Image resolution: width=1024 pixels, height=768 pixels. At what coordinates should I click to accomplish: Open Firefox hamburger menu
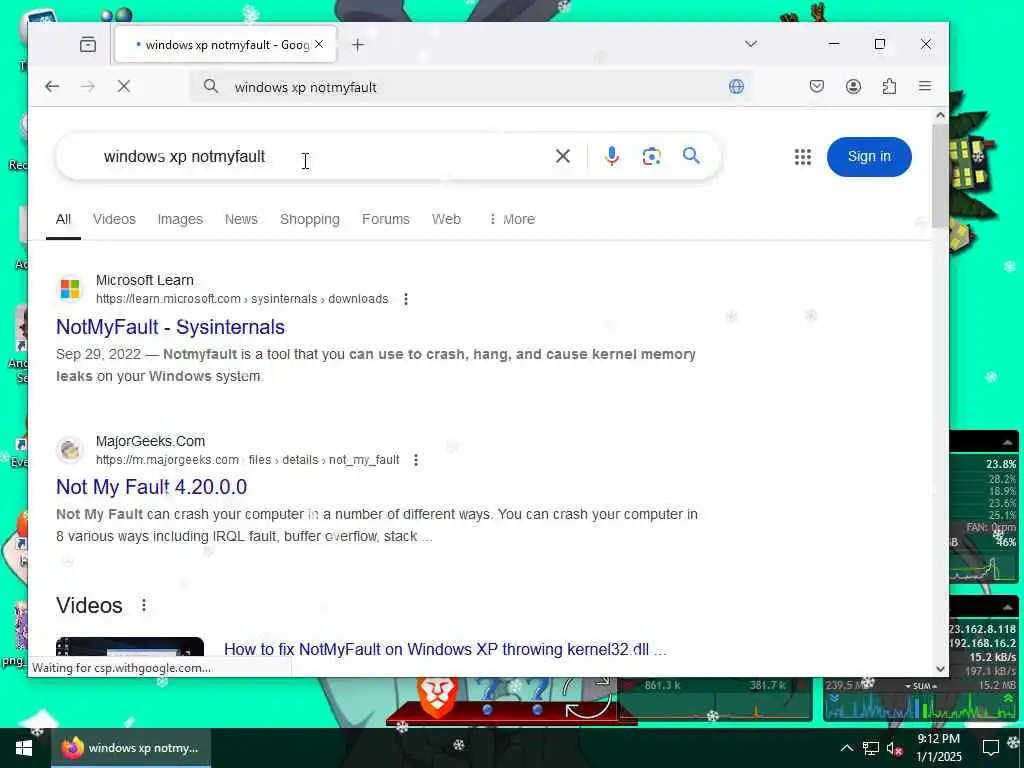(925, 86)
